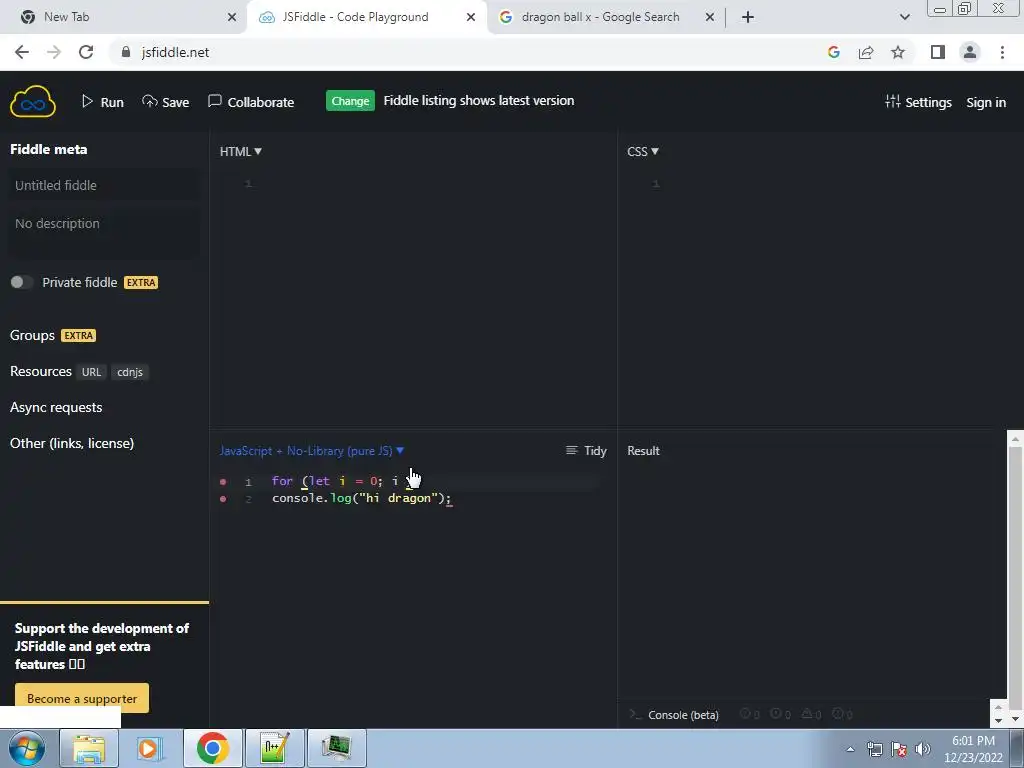
Task: Click the Untitled fiddle title field
Action: point(104,185)
